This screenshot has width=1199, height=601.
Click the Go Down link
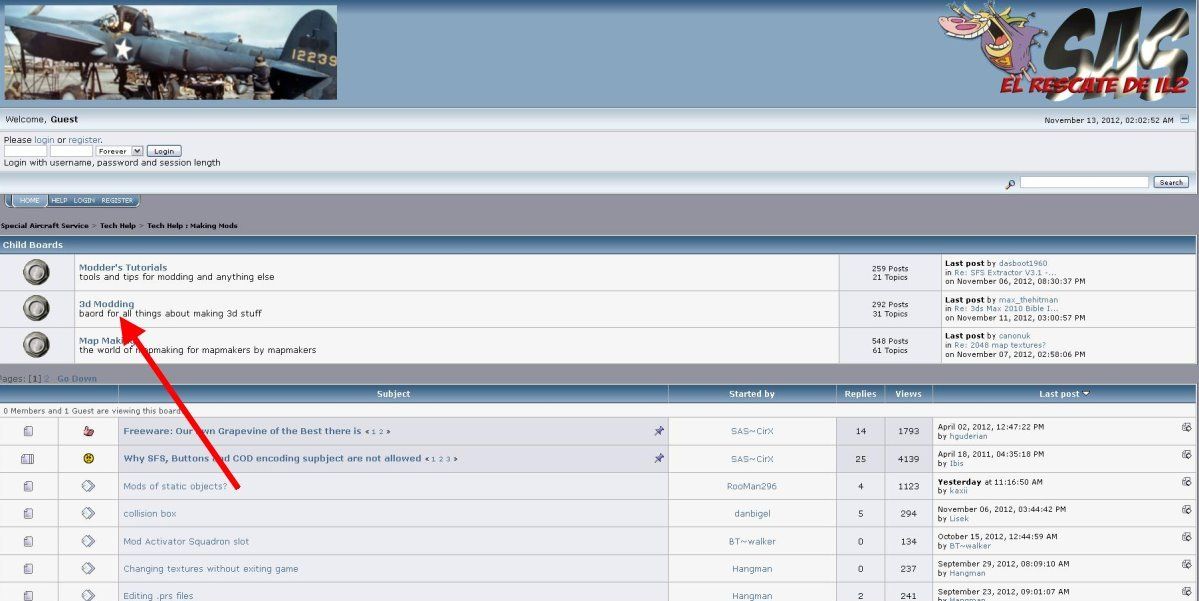click(x=77, y=379)
